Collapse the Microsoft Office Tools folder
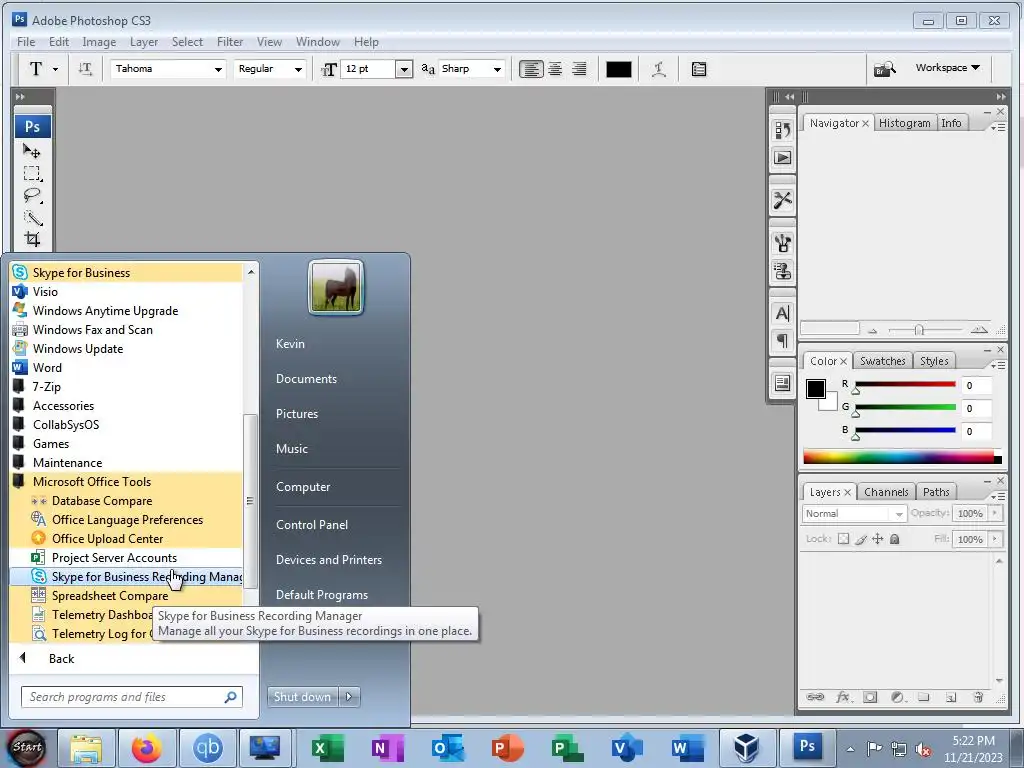The width and height of the screenshot is (1024, 768). click(x=125, y=482)
